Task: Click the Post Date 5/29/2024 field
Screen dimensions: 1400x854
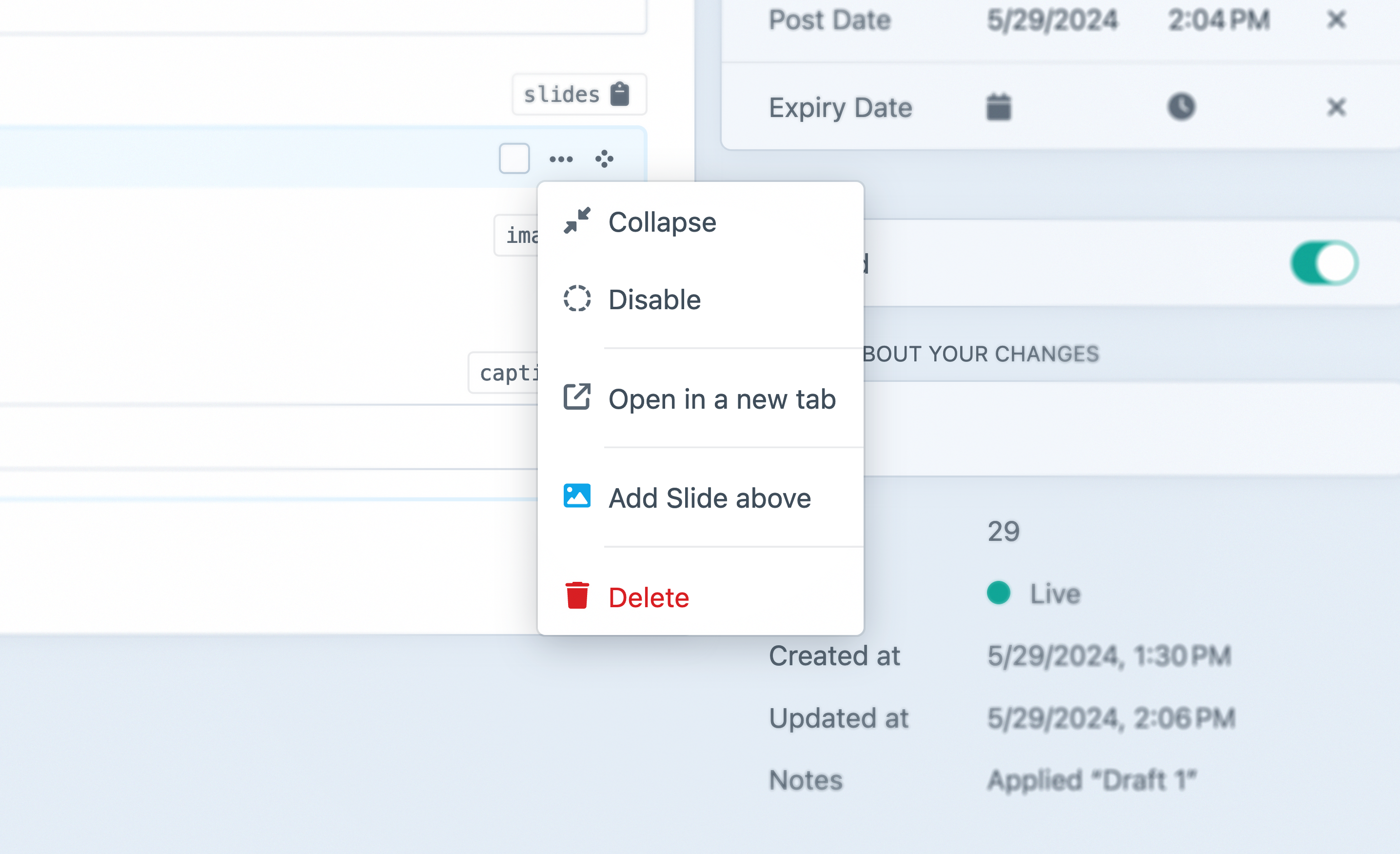Action: click(1052, 20)
